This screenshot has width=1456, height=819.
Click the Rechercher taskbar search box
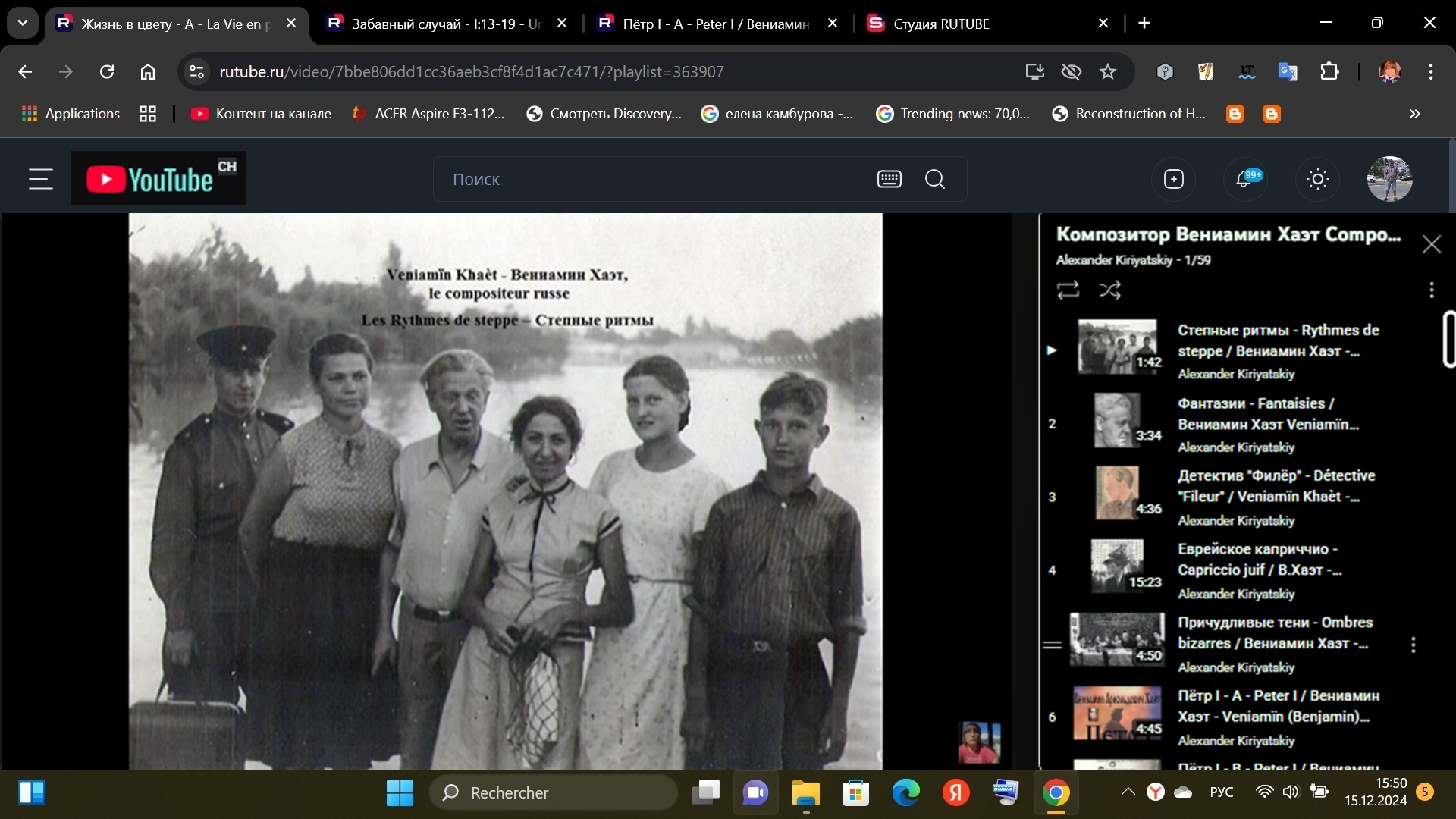point(554,793)
